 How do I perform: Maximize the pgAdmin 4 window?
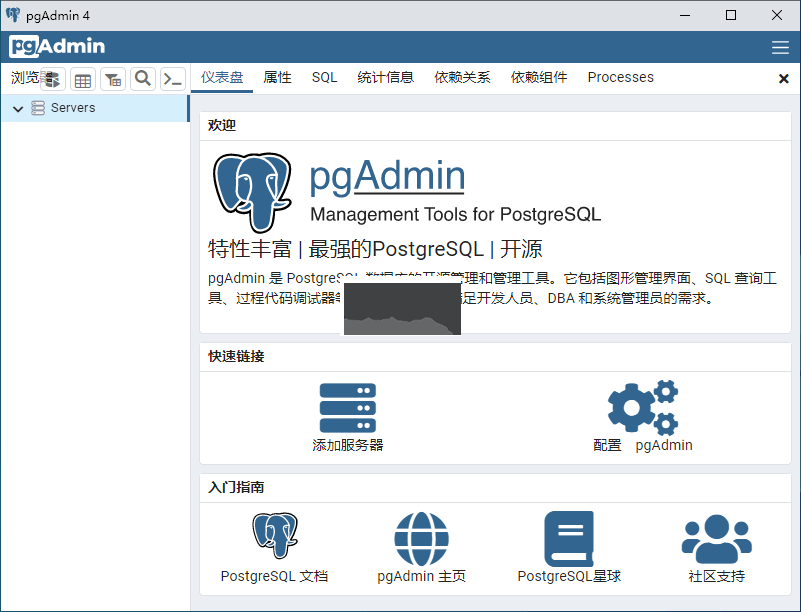[x=731, y=15]
